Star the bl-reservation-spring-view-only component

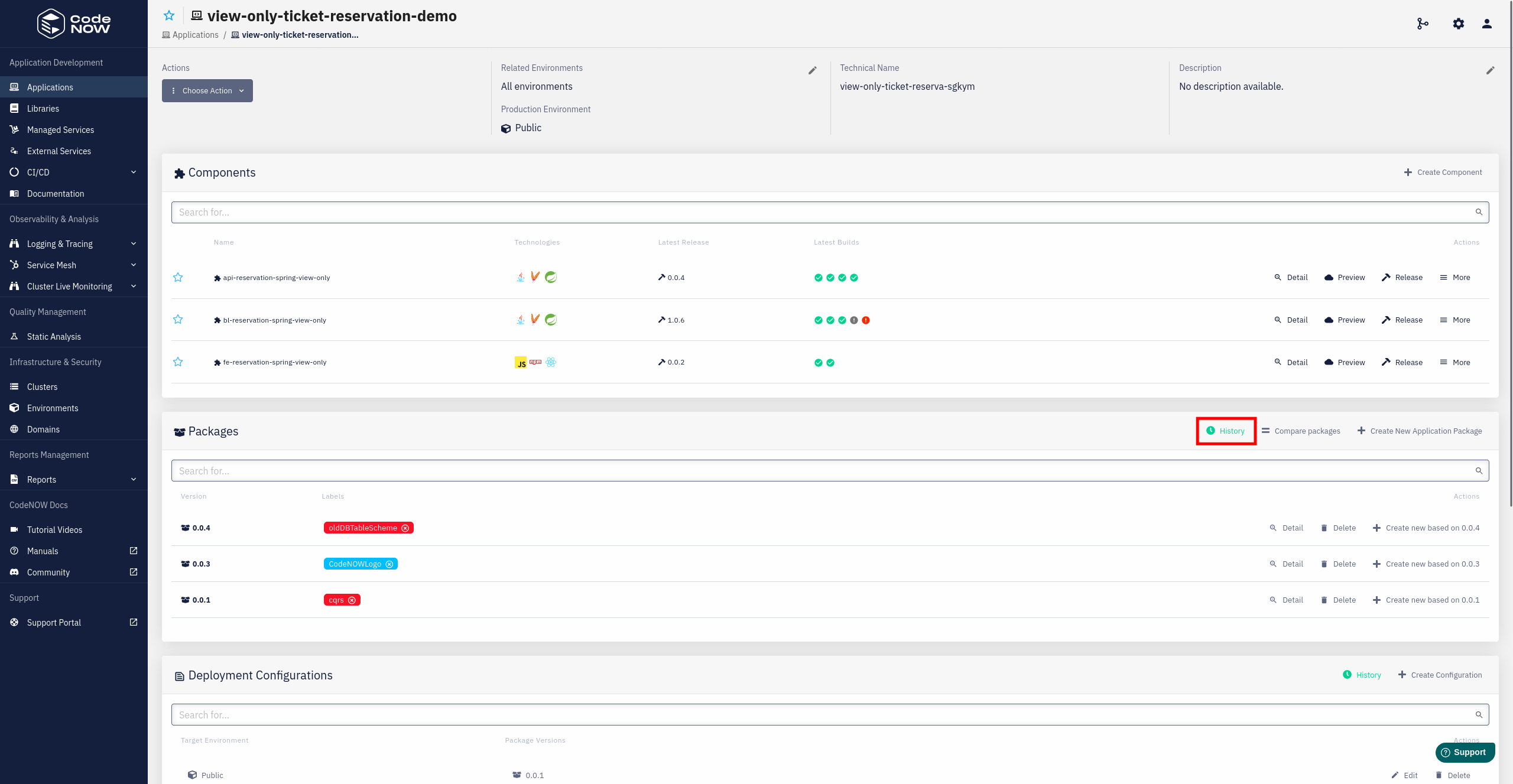pyautogui.click(x=178, y=320)
